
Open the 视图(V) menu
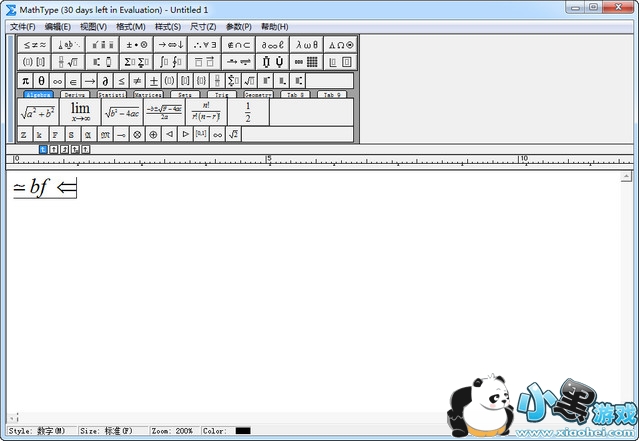tap(93, 27)
